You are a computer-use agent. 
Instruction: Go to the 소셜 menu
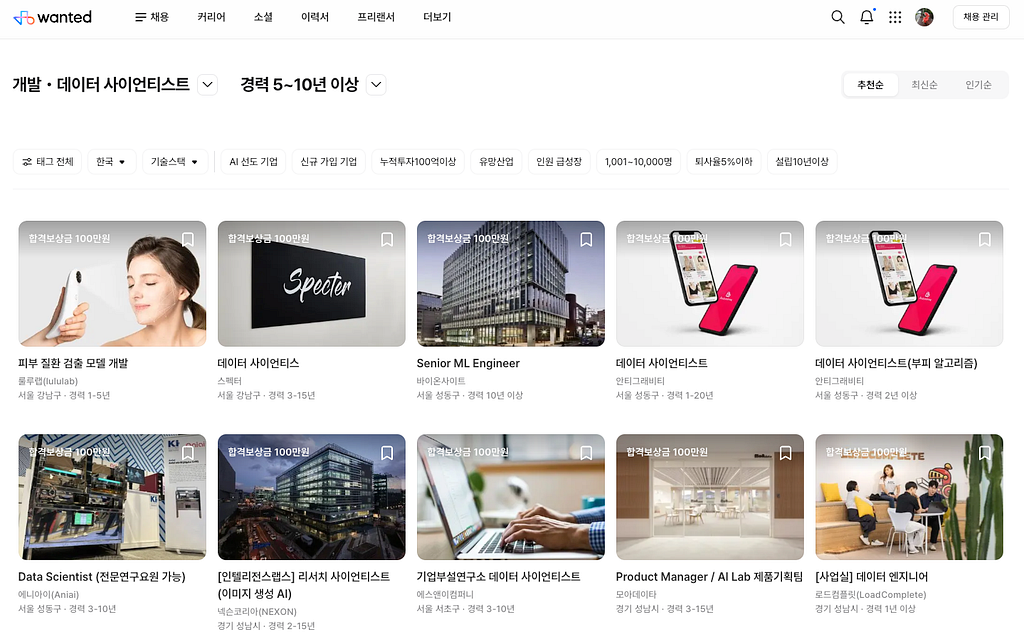(263, 18)
